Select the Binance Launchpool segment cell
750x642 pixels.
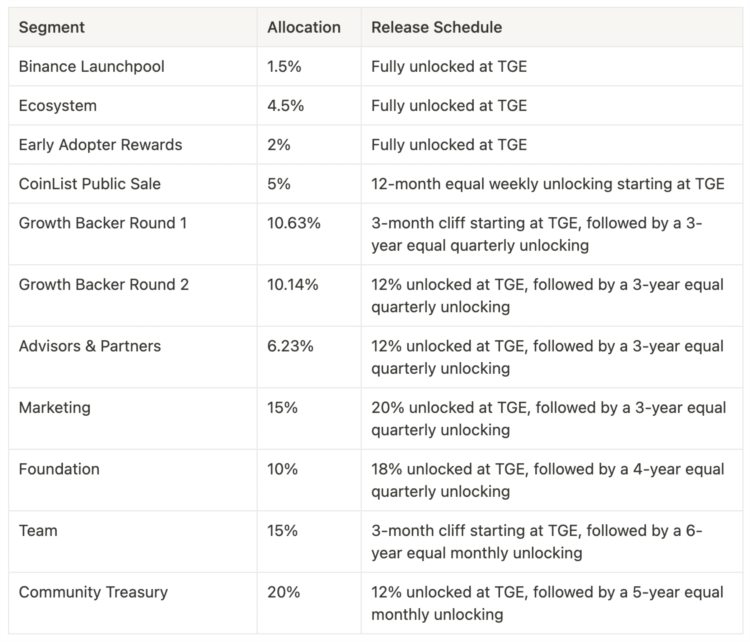coord(92,66)
